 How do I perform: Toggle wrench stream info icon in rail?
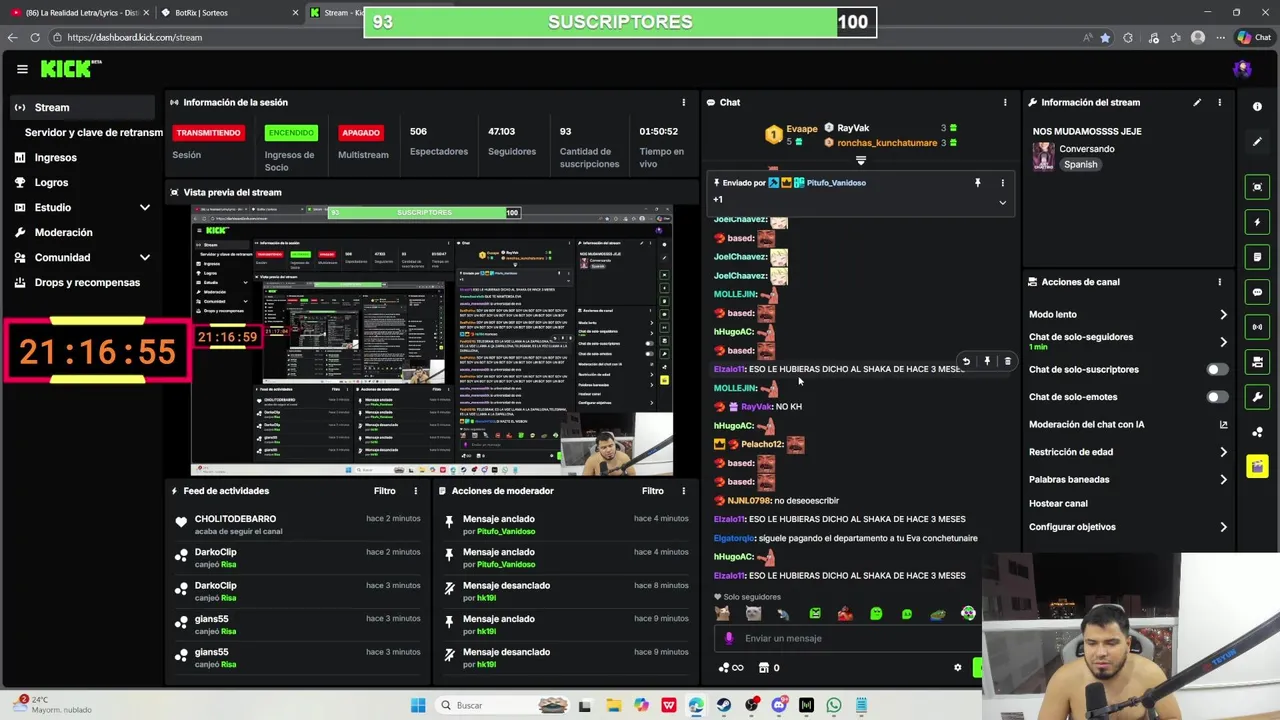(1257, 397)
